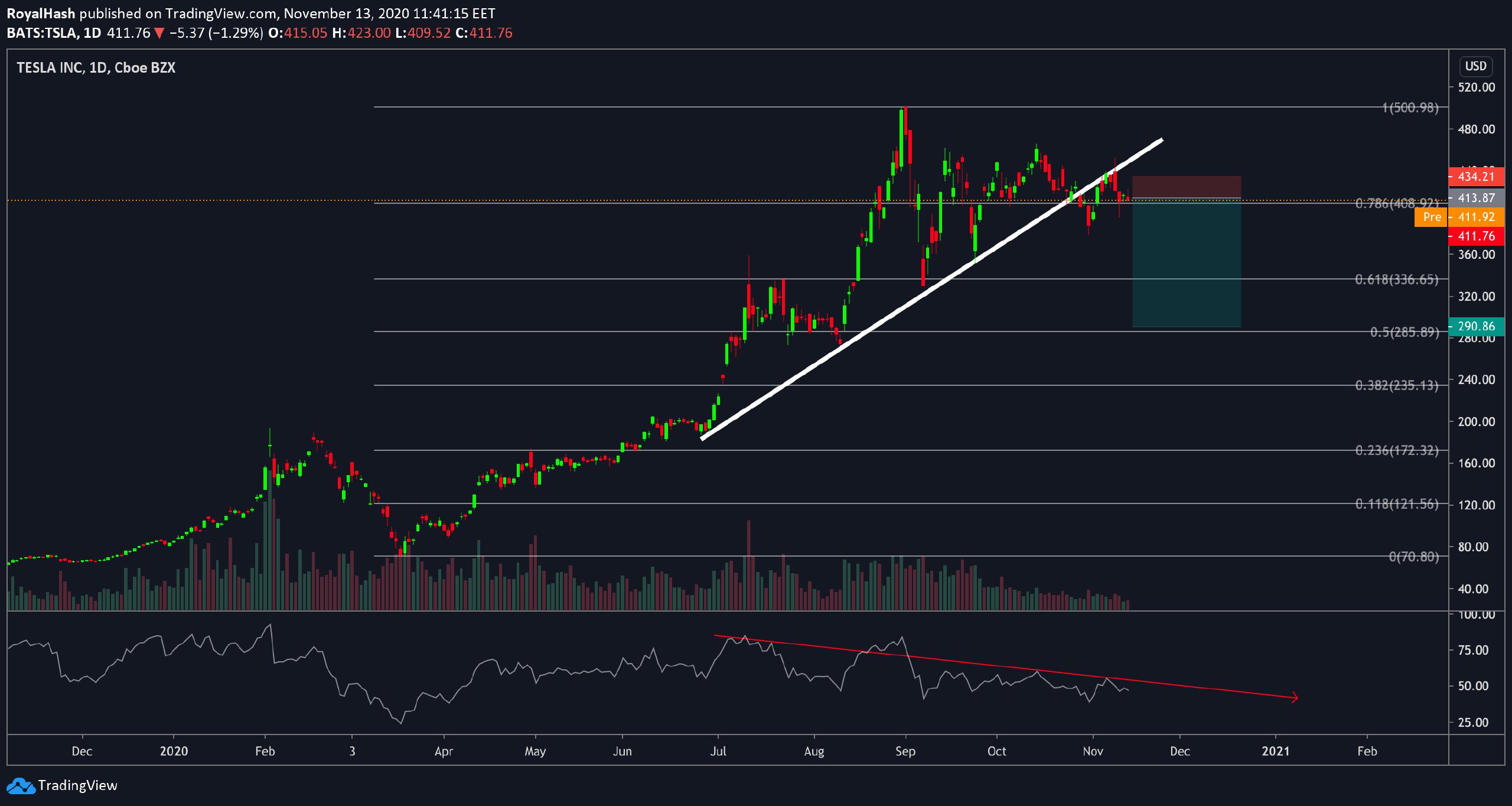Click the TESLA INC, 1D, Cboe BZX title

pyautogui.click(x=96, y=68)
